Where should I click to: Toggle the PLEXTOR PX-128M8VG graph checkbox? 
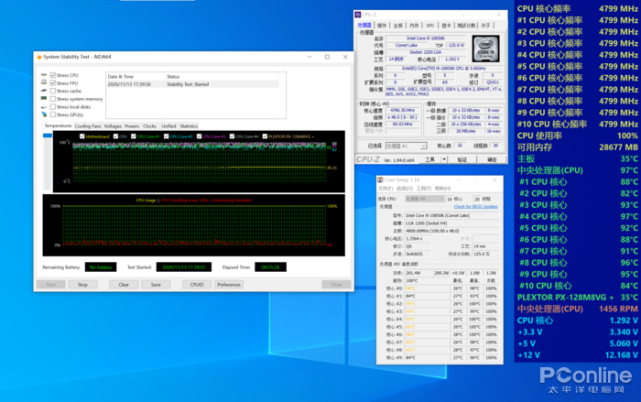click(265, 137)
